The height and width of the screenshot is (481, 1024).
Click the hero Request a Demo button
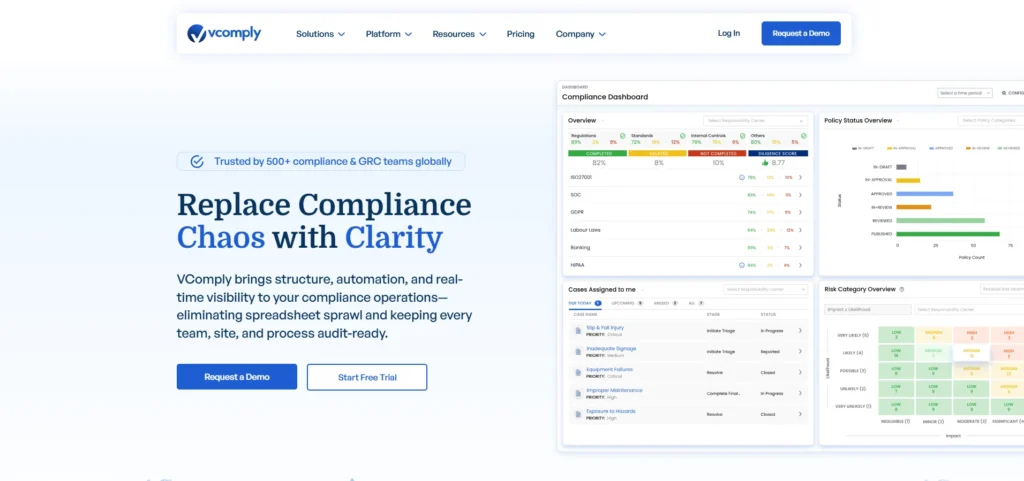click(236, 377)
